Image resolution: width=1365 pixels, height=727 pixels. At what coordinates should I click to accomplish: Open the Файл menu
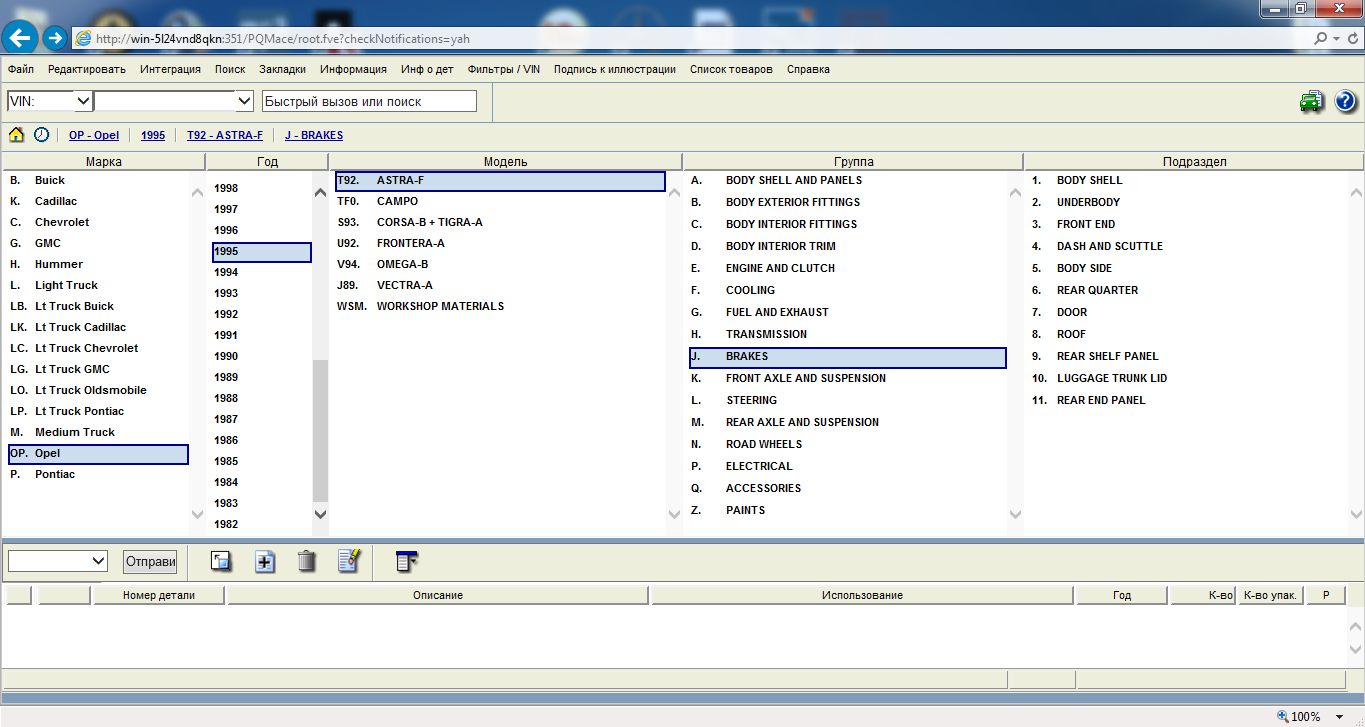point(21,69)
